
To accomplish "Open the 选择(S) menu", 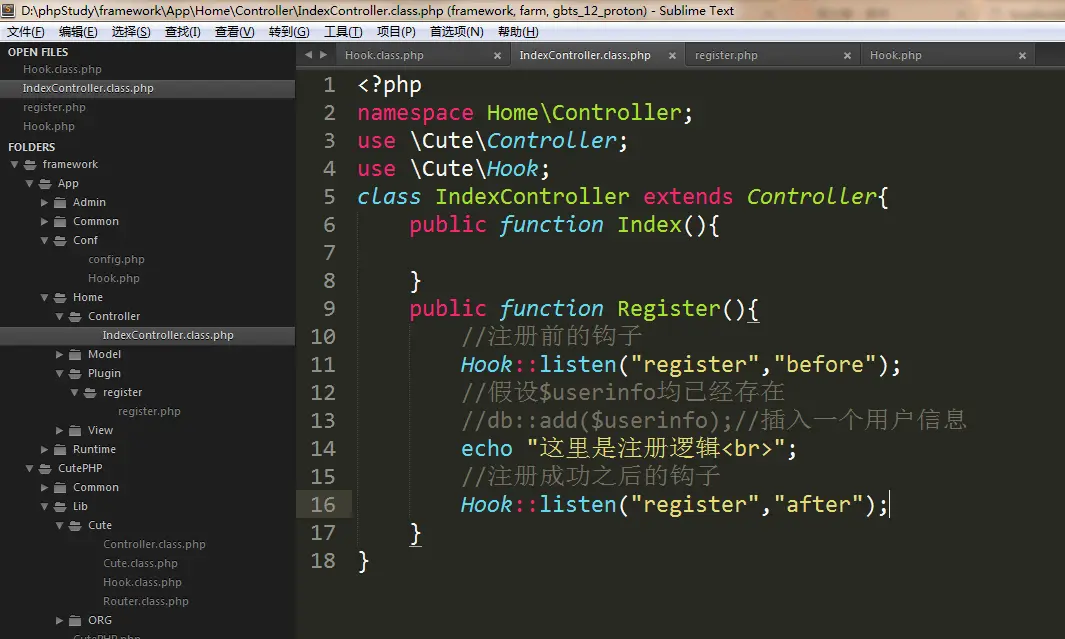I will [131, 32].
